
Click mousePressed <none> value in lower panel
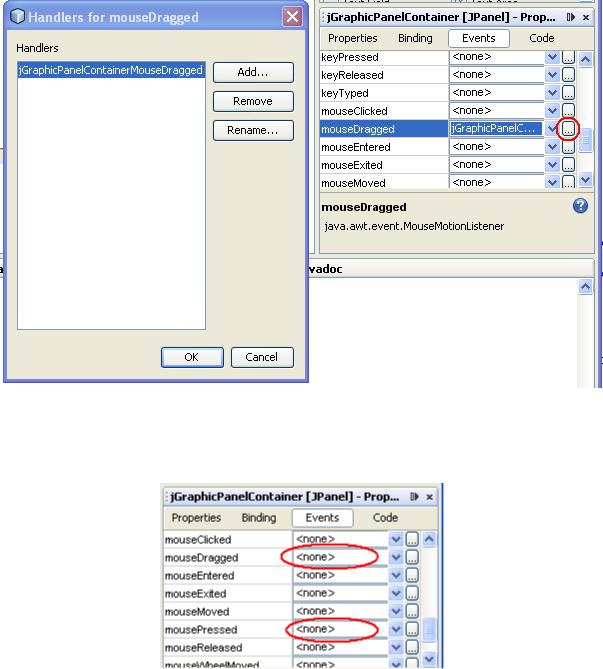tap(341, 629)
